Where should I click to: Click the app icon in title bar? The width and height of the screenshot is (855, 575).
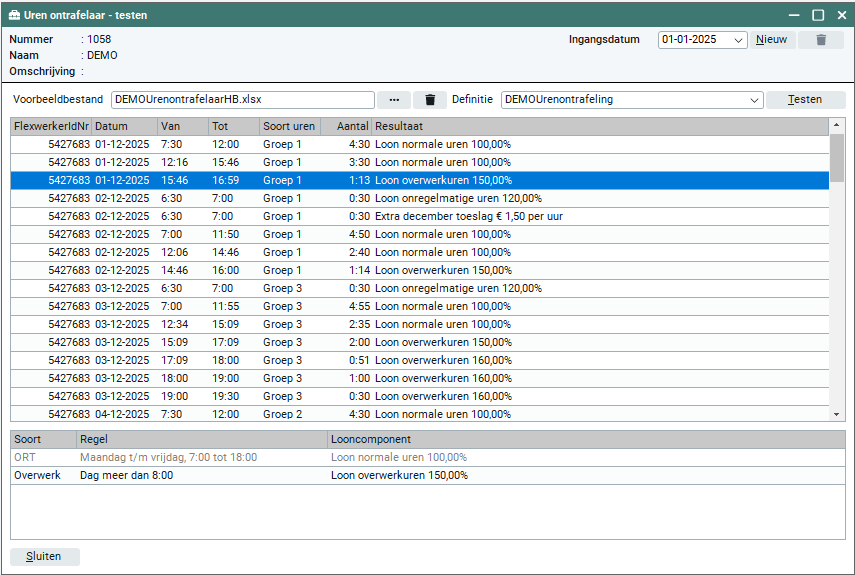[x=14, y=14]
